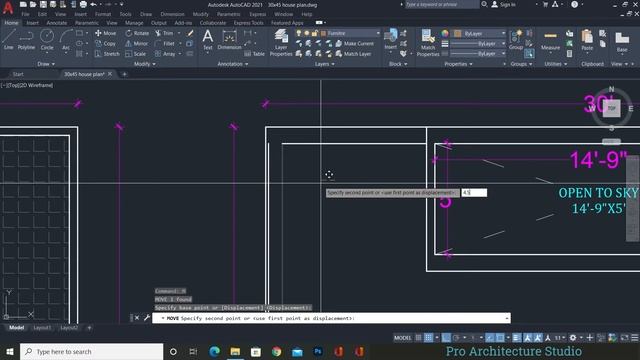Open the Format menu
Viewport: 640px width, 360px height.
coord(103,14)
